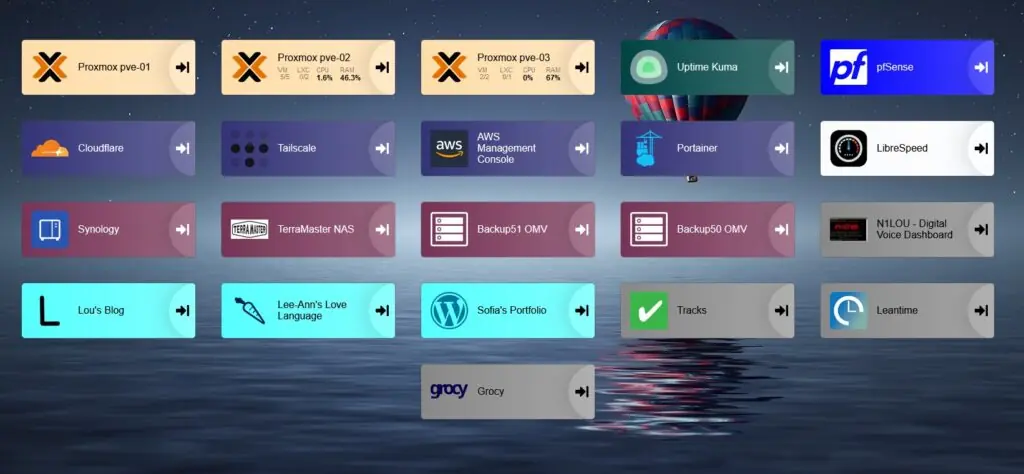Open Lee-Ann's Love Language via arrow icon
The width and height of the screenshot is (1024, 474).
click(382, 311)
